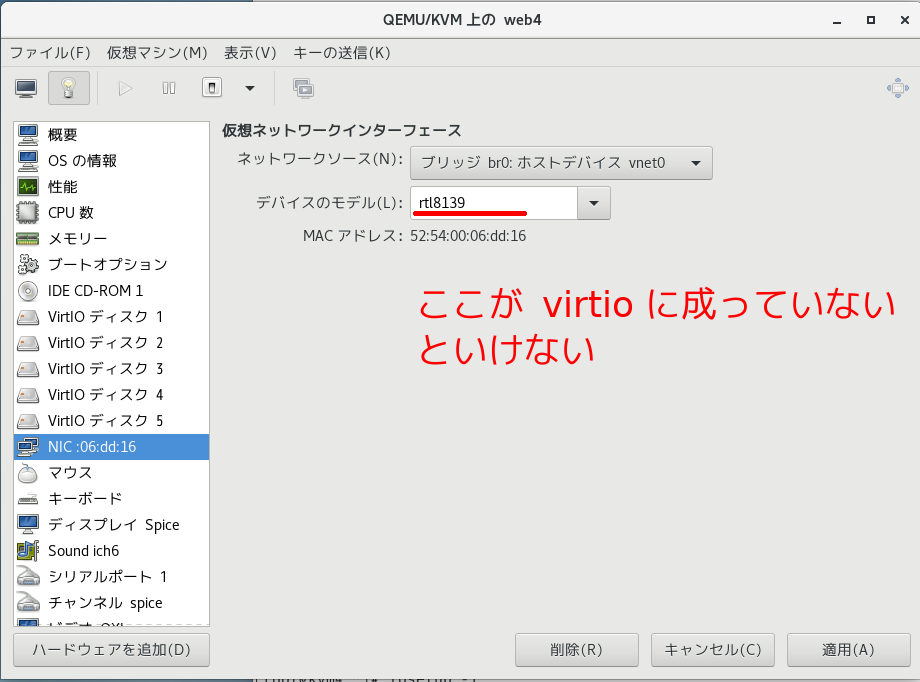Select VirtIO ディスク 3 entry
This screenshot has width=920, height=682.
[111, 369]
